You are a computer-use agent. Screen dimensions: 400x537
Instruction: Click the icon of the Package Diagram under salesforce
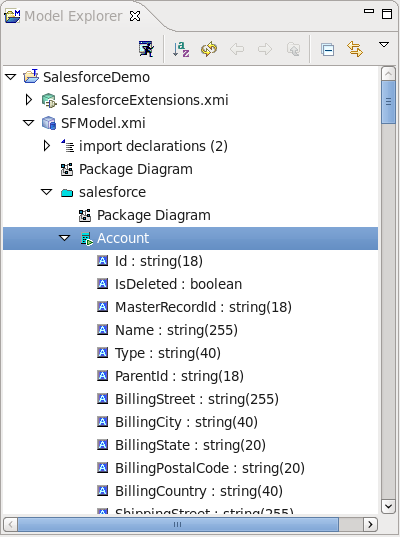(85, 215)
